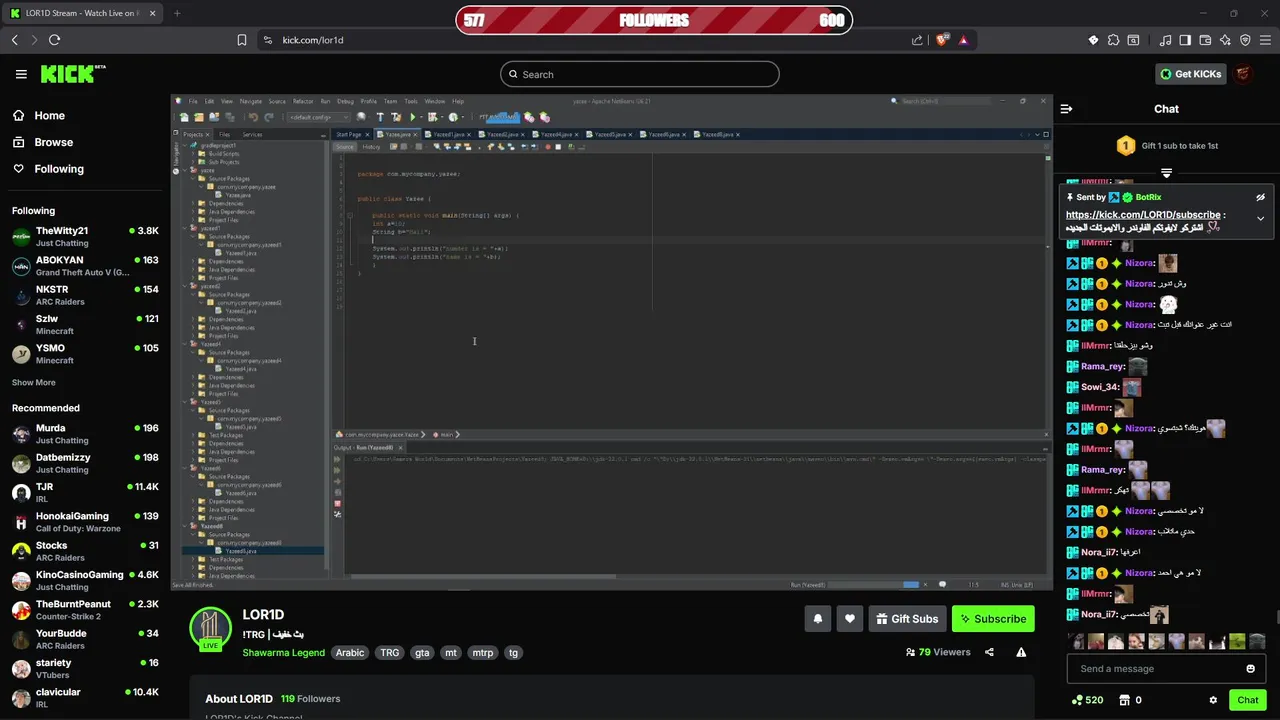This screenshot has width=1280, height=720.
Task: Open the clavicular IRL channel
Action: [85, 698]
